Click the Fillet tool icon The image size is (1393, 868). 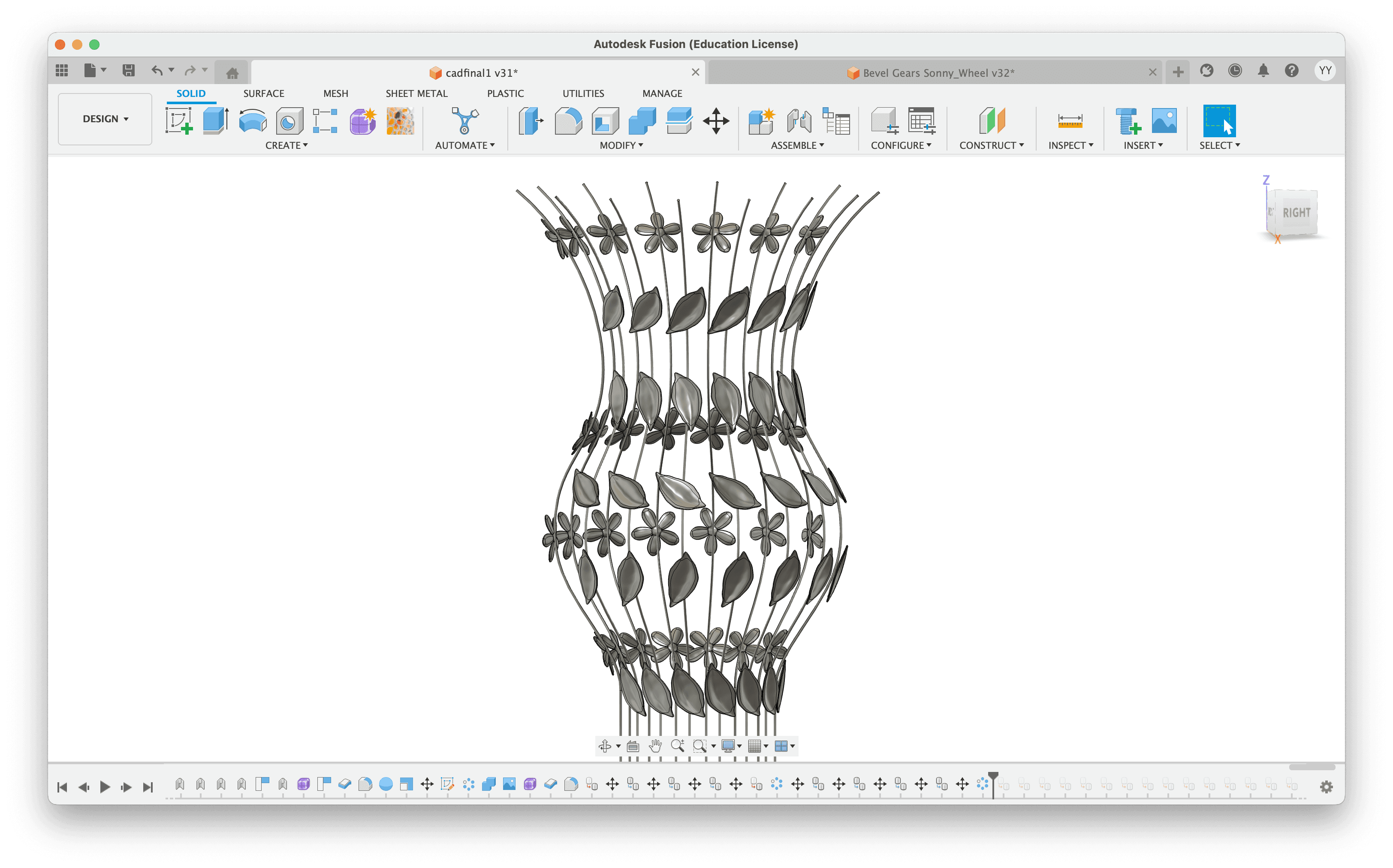[x=568, y=121]
